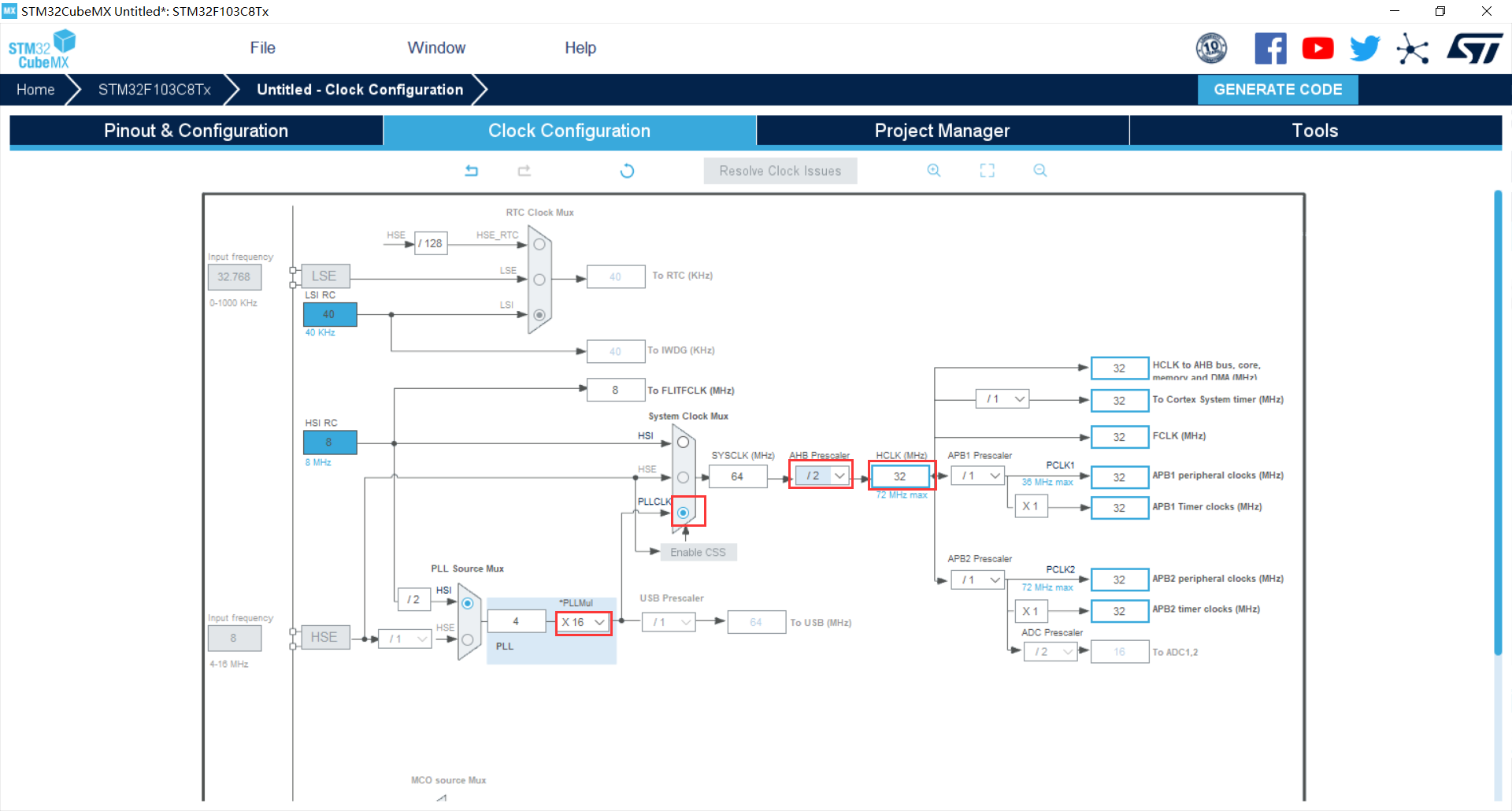The height and width of the screenshot is (811, 1512).
Task: Zoom out of the clock diagram
Action: click(x=1040, y=170)
